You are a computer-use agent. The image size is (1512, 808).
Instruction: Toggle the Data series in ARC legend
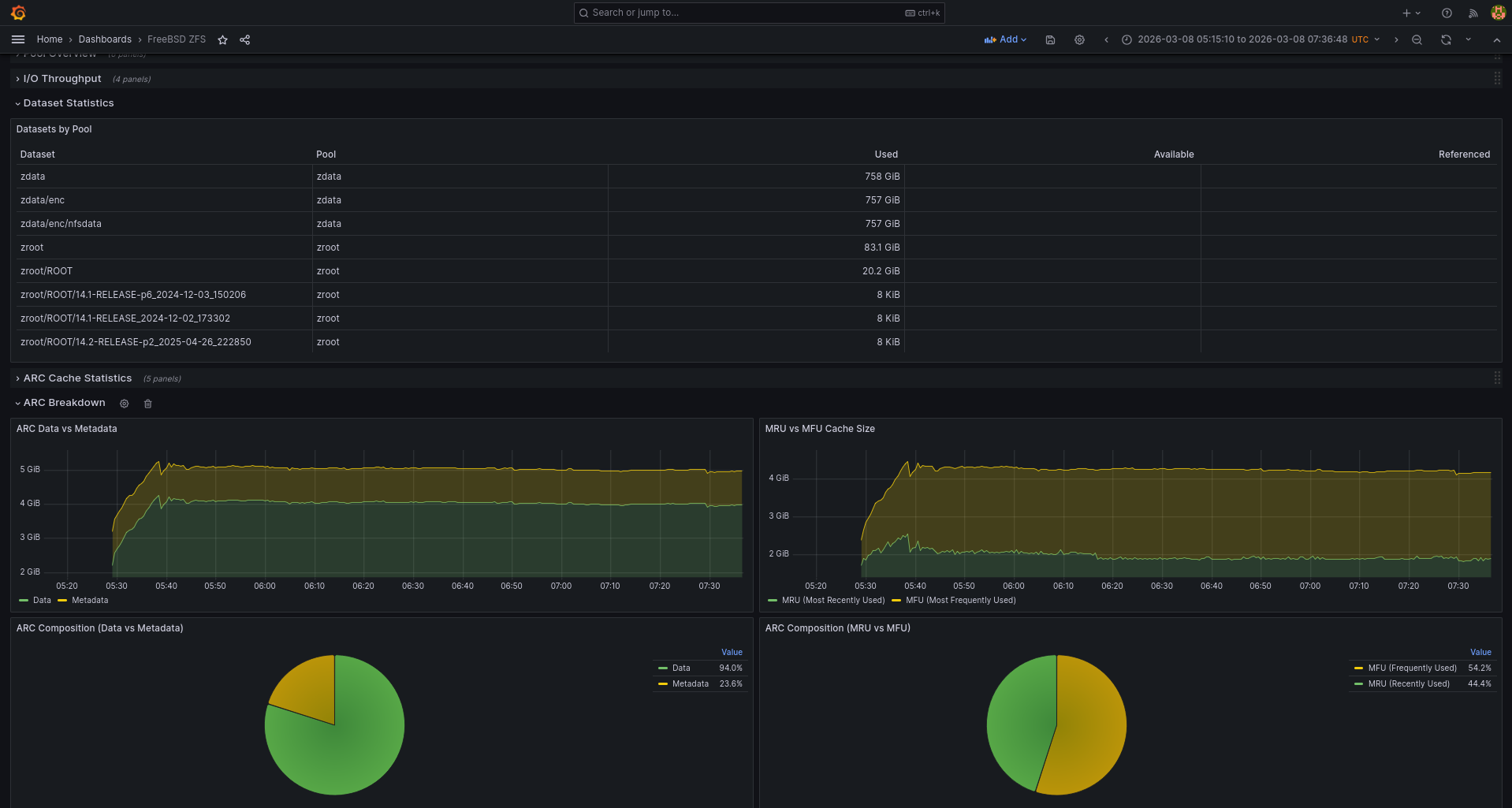point(41,601)
